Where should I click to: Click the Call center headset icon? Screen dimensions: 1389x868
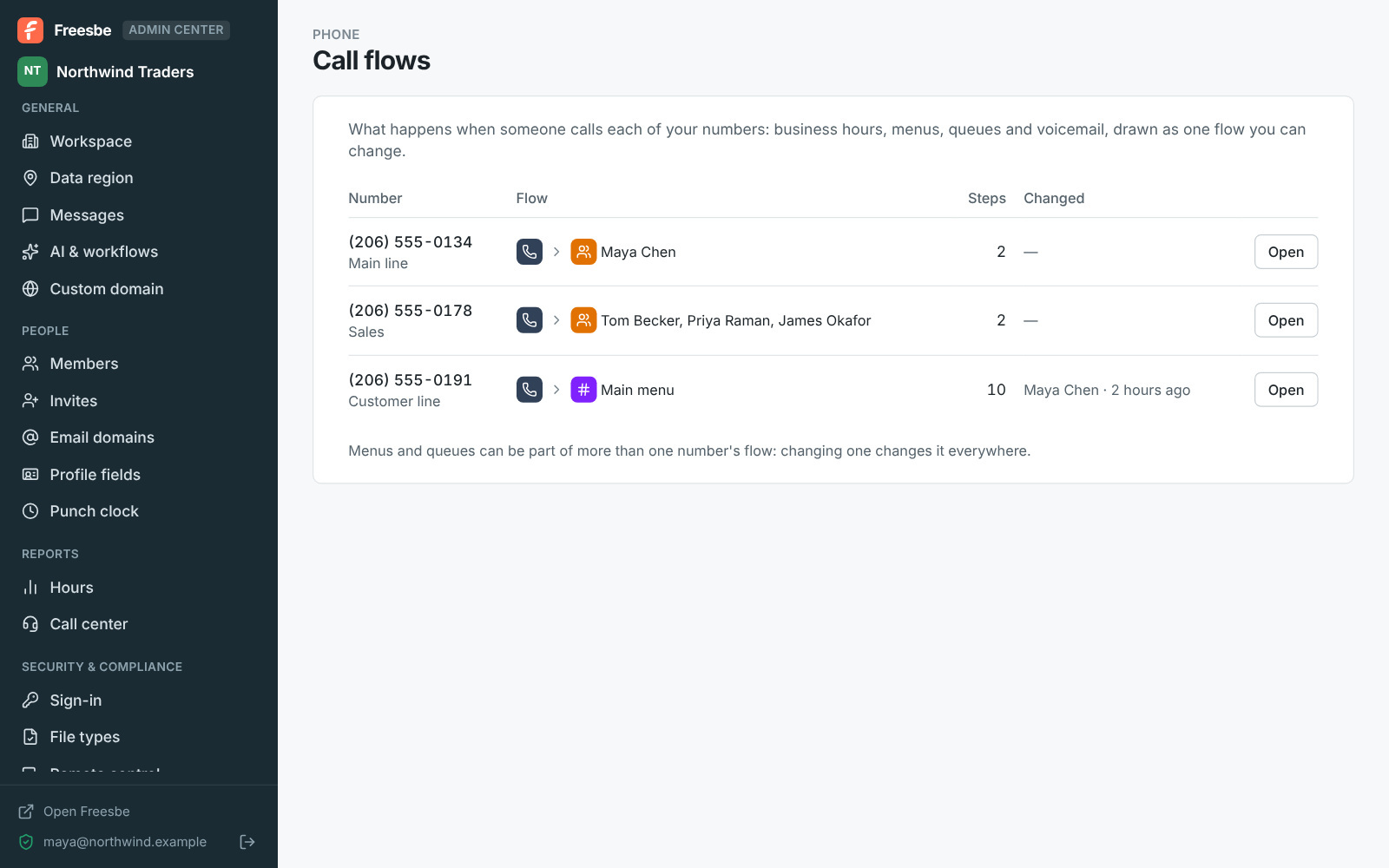pos(30,624)
